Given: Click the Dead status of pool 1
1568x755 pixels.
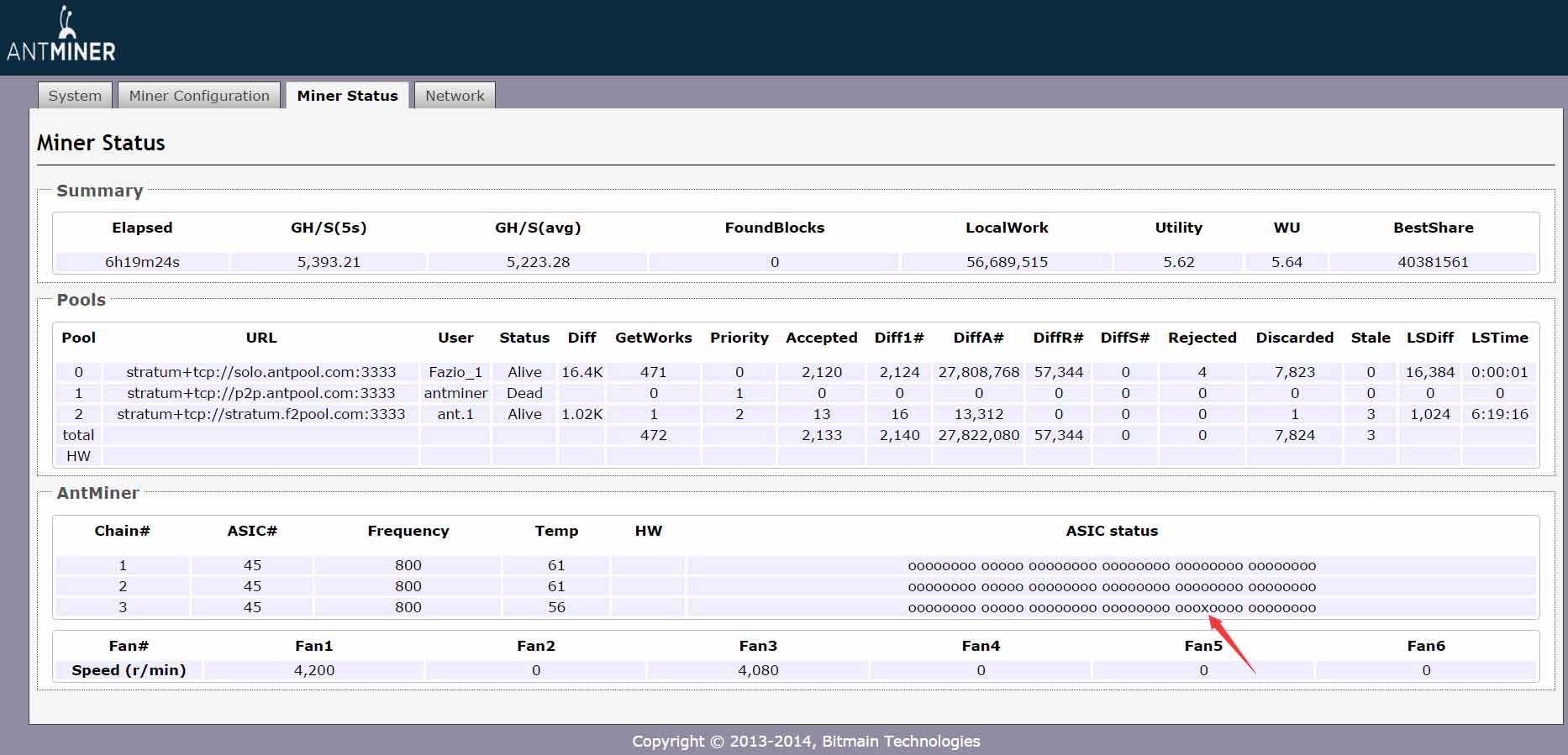Looking at the screenshot, I should [524, 393].
